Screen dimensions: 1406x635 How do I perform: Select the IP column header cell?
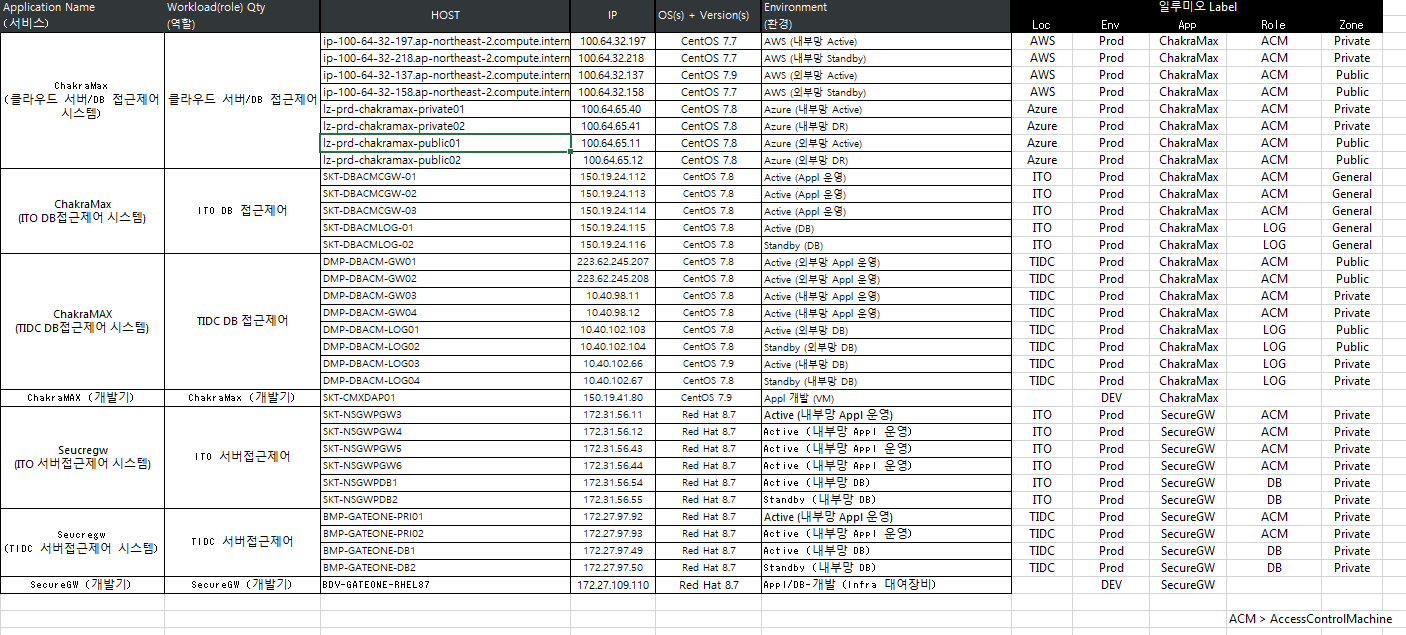[612, 16]
